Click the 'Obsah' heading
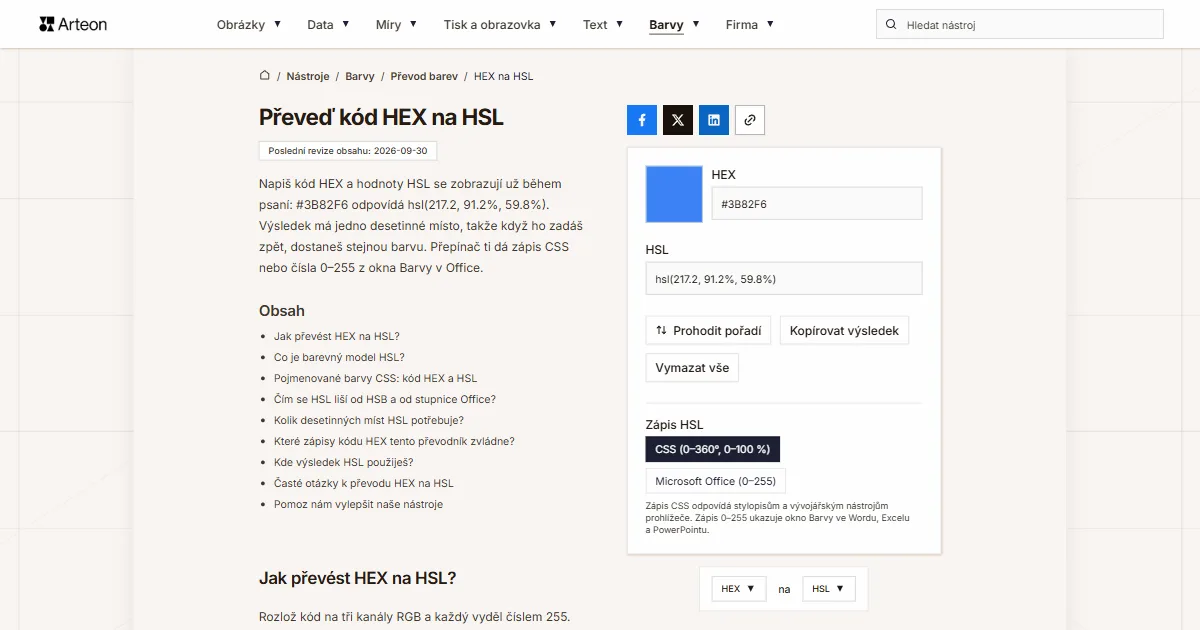 coord(282,311)
